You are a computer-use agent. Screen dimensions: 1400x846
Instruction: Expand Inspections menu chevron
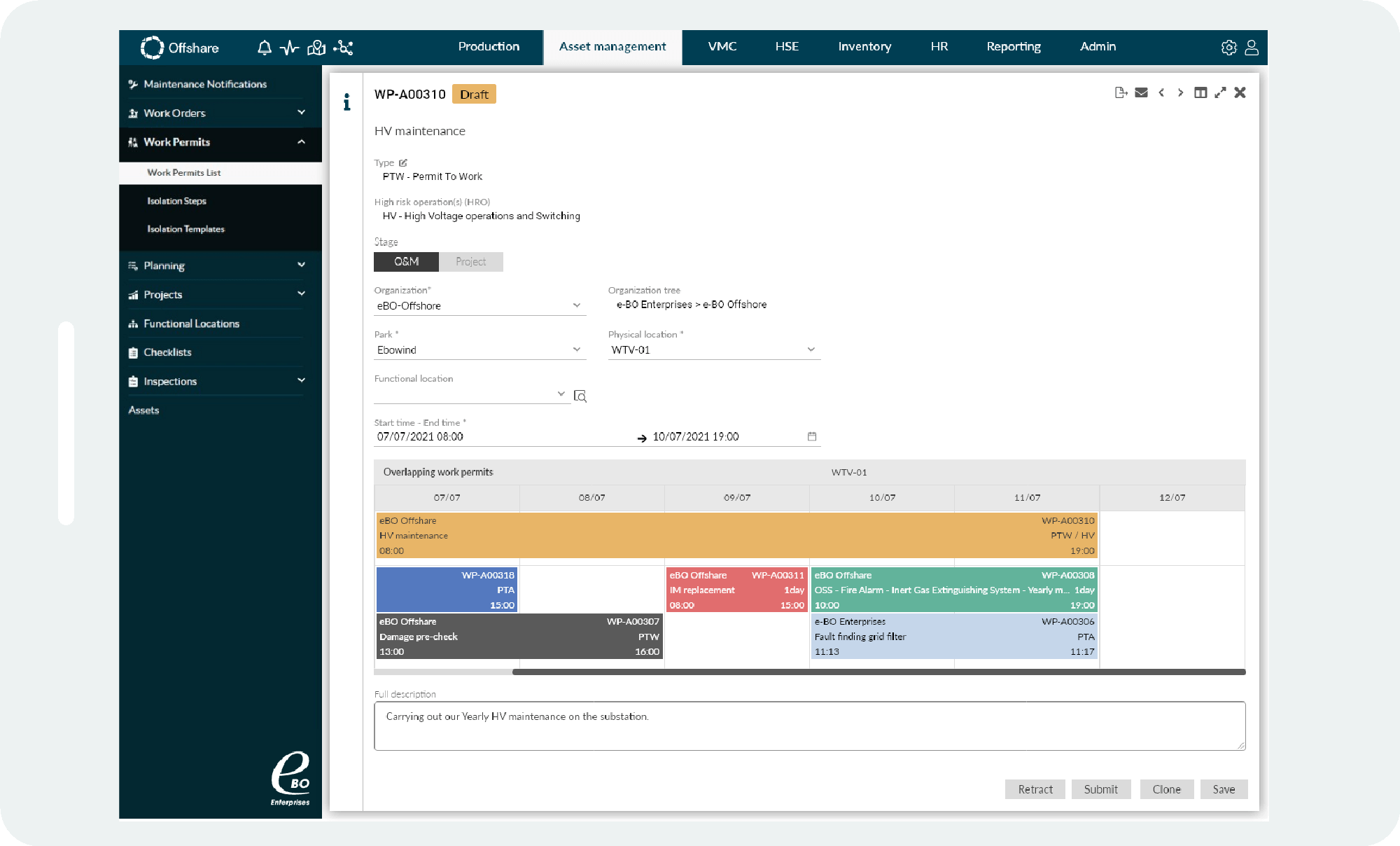302,380
